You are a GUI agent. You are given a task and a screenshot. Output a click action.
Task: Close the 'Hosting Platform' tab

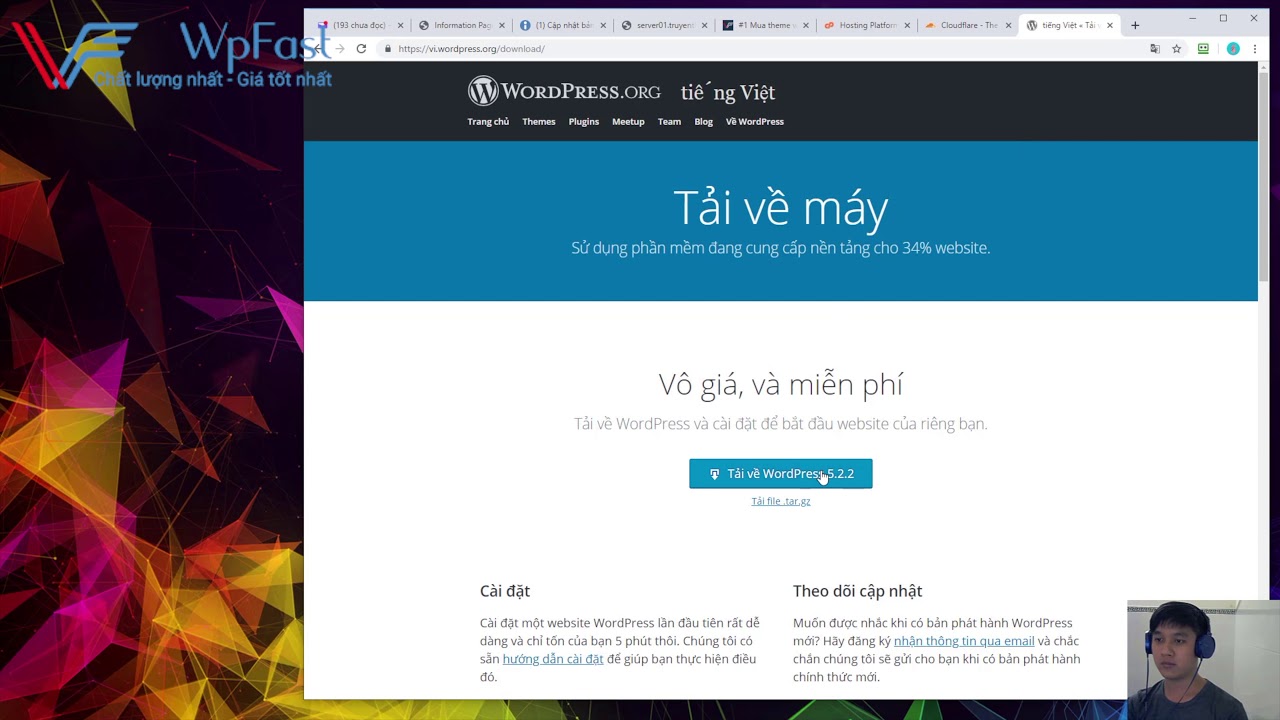click(907, 25)
